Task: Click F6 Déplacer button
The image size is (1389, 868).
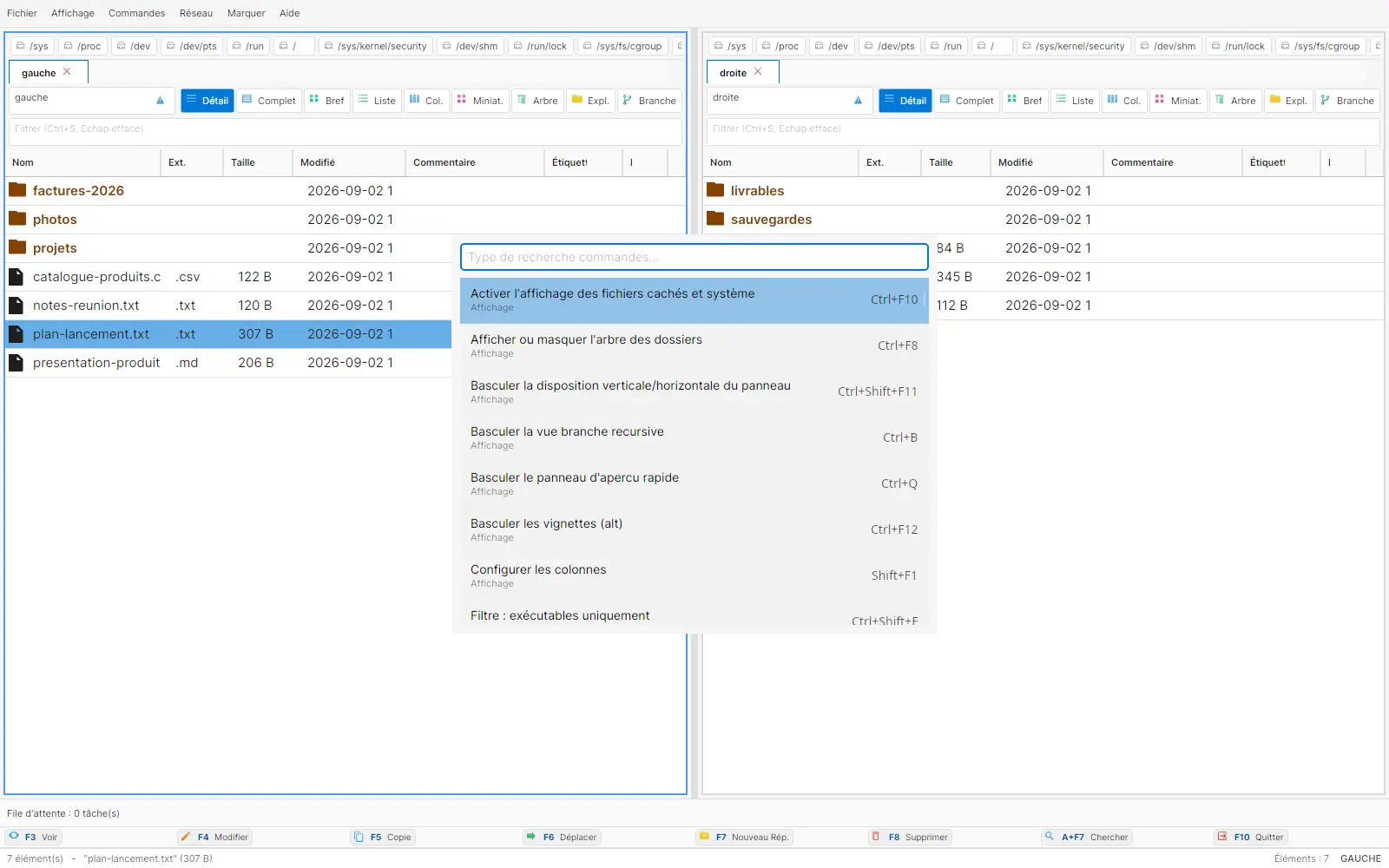Action: (x=562, y=837)
